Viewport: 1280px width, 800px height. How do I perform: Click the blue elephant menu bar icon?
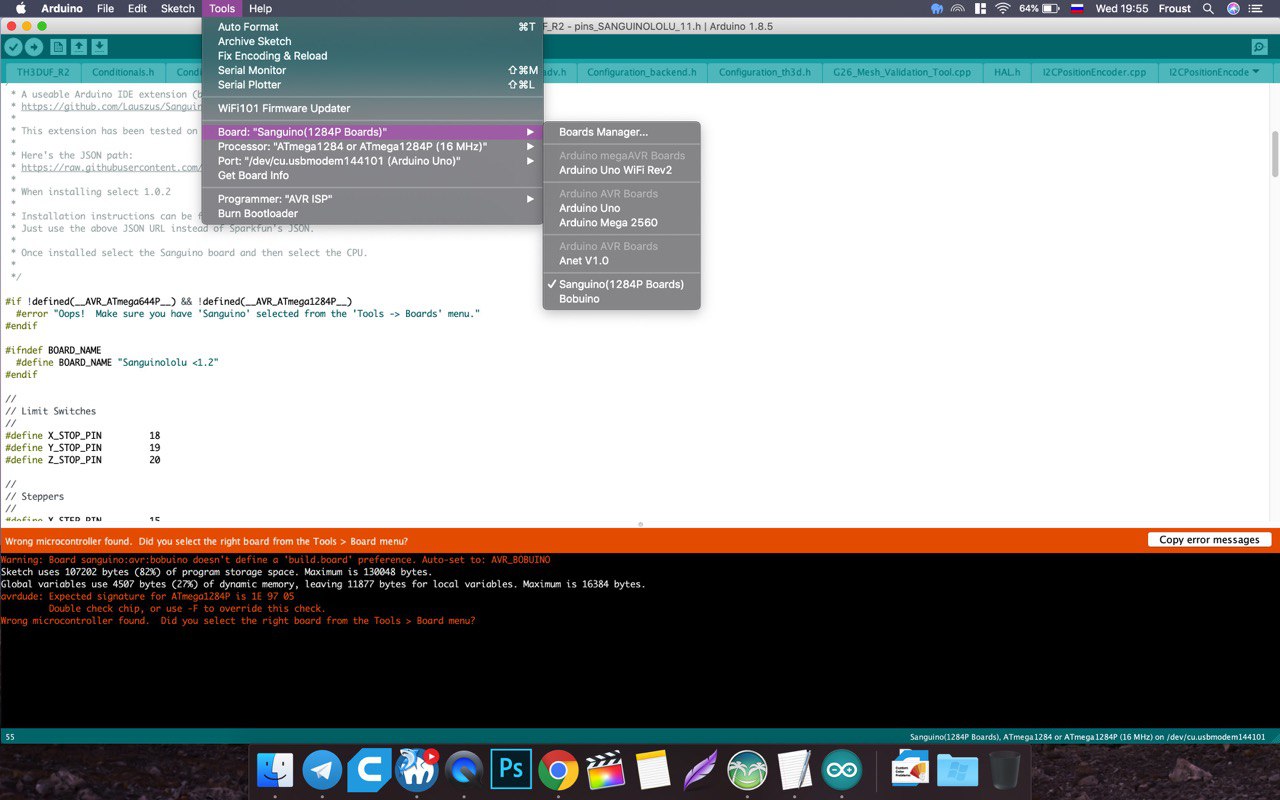pyautogui.click(x=936, y=8)
